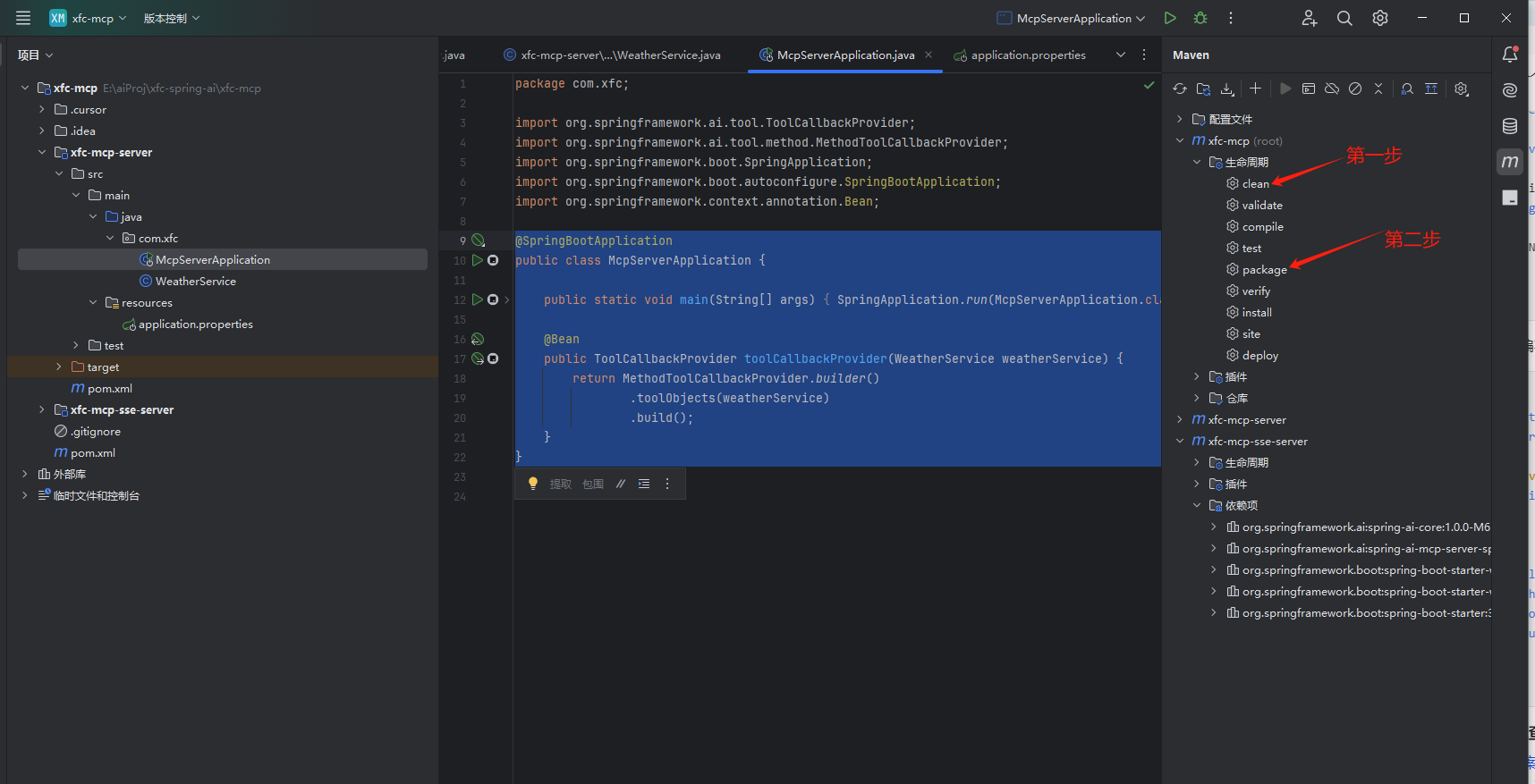This screenshot has height=784, width=1535.
Task: Open the McpServerApplication run configuration dropdown
Action: (x=1071, y=18)
